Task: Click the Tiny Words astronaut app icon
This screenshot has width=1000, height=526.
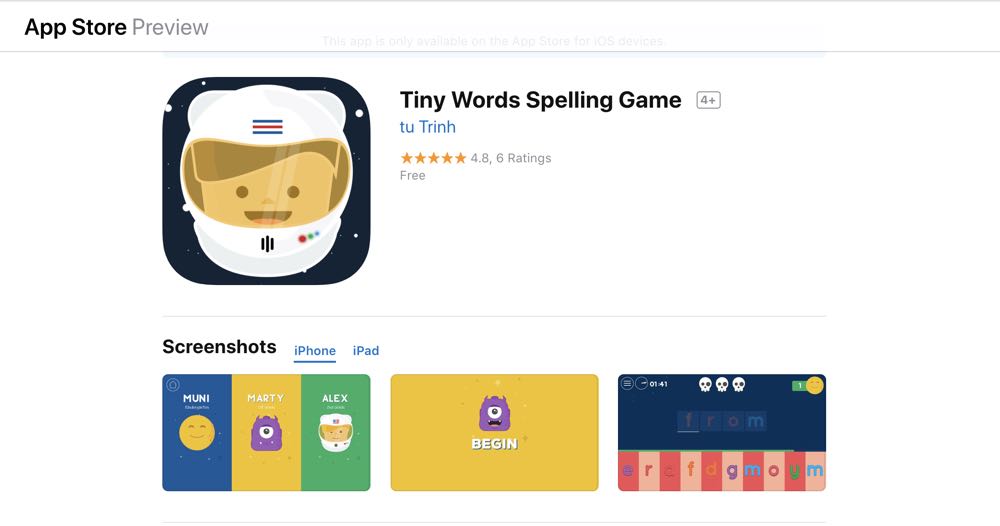Action: pos(267,181)
